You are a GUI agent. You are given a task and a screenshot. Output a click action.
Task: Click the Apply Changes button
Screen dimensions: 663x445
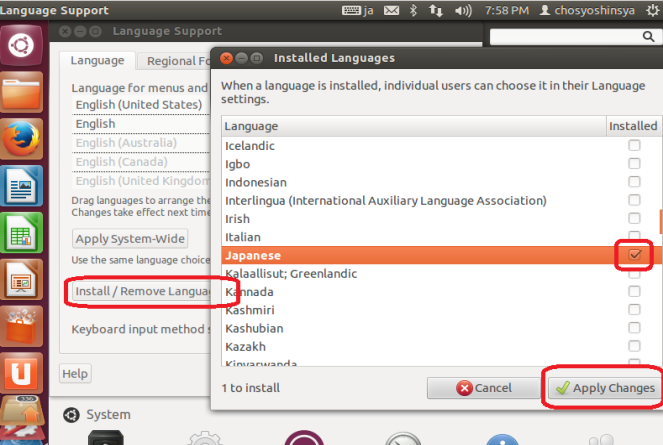click(x=604, y=388)
